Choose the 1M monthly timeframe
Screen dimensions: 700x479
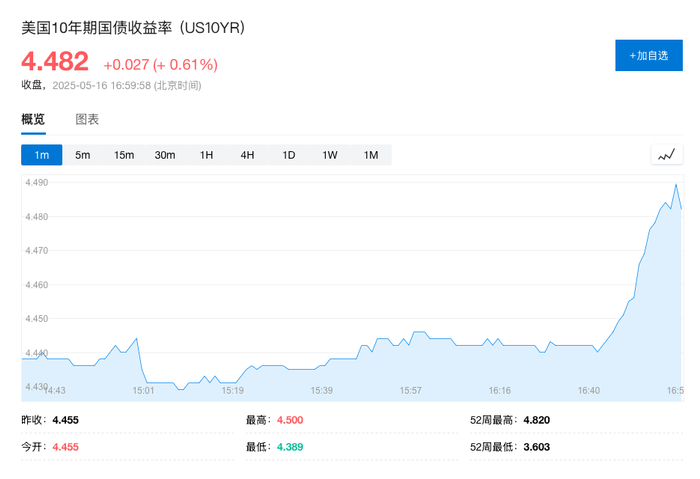pos(371,155)
